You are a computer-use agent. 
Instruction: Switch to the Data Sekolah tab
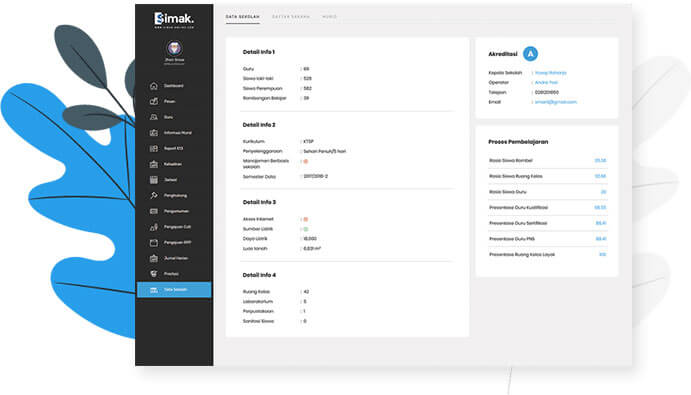click(242, 17)
